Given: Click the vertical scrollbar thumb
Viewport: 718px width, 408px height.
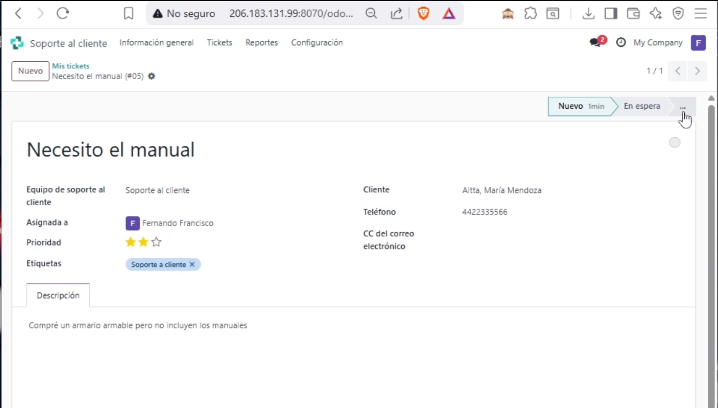Looking at the screenshot, I should 711,256.
